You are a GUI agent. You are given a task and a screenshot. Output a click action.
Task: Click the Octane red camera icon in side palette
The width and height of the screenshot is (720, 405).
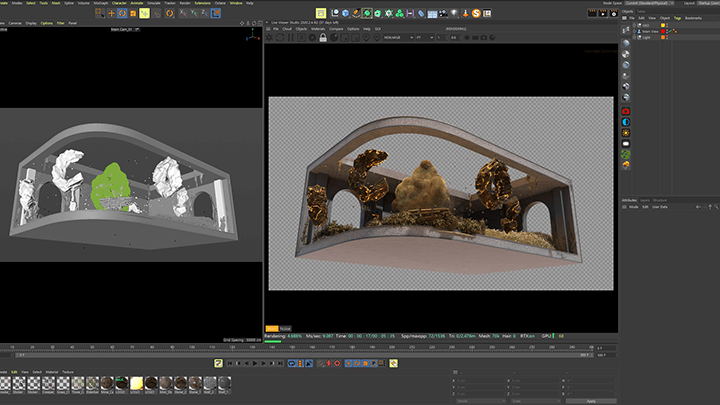[x=625, y=111]
